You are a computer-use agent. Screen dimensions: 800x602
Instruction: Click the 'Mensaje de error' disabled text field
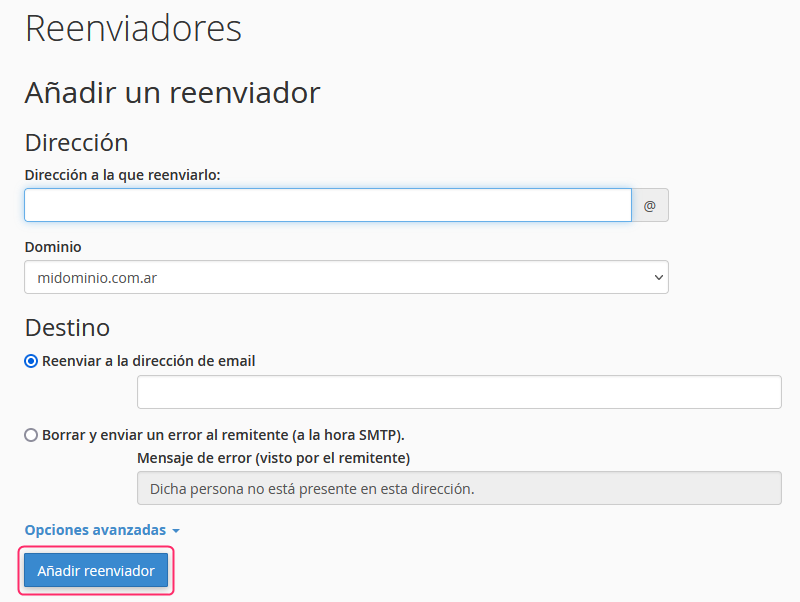[458, 489]
